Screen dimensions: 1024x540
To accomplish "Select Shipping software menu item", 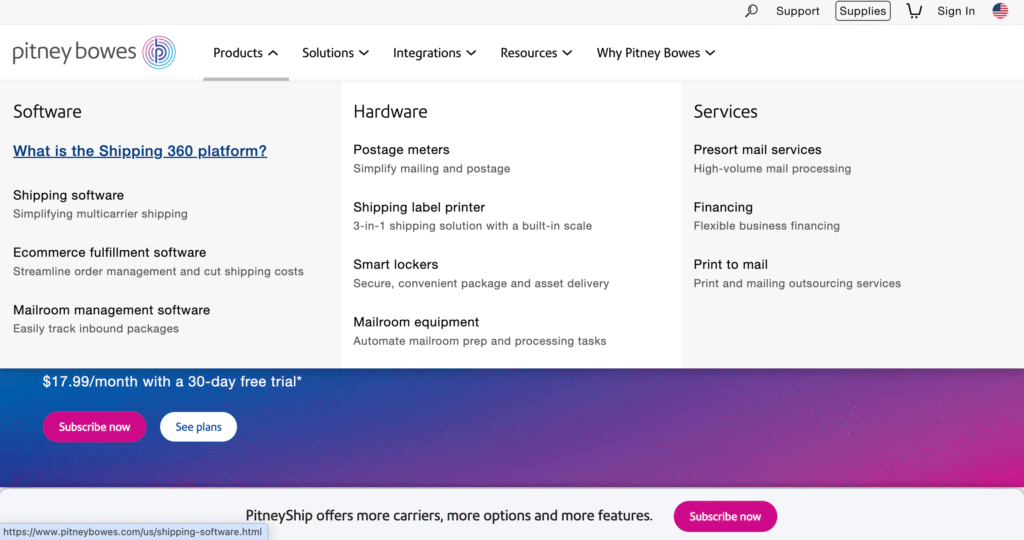I will point(69,195).
